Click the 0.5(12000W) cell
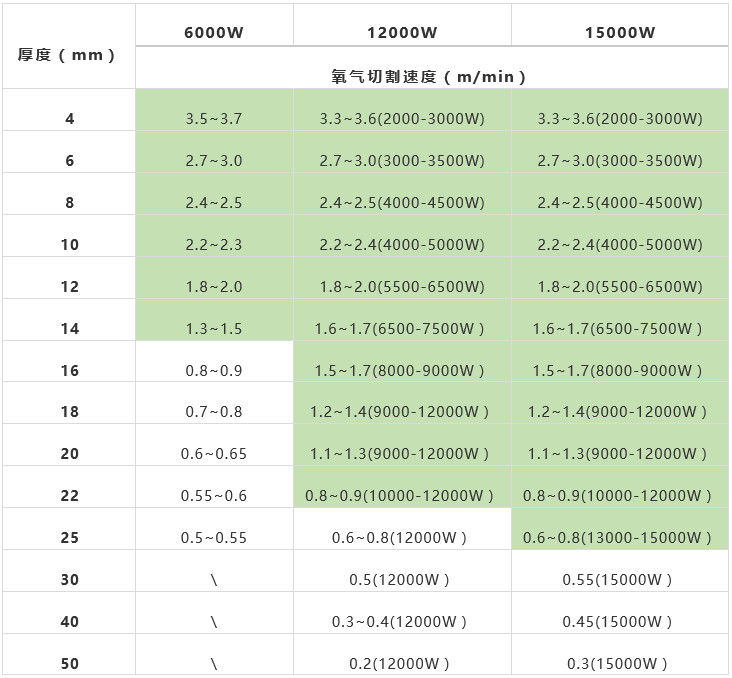The width and height of the screenshot is (732, 678). pyautogui.click(x=402, y=580)
